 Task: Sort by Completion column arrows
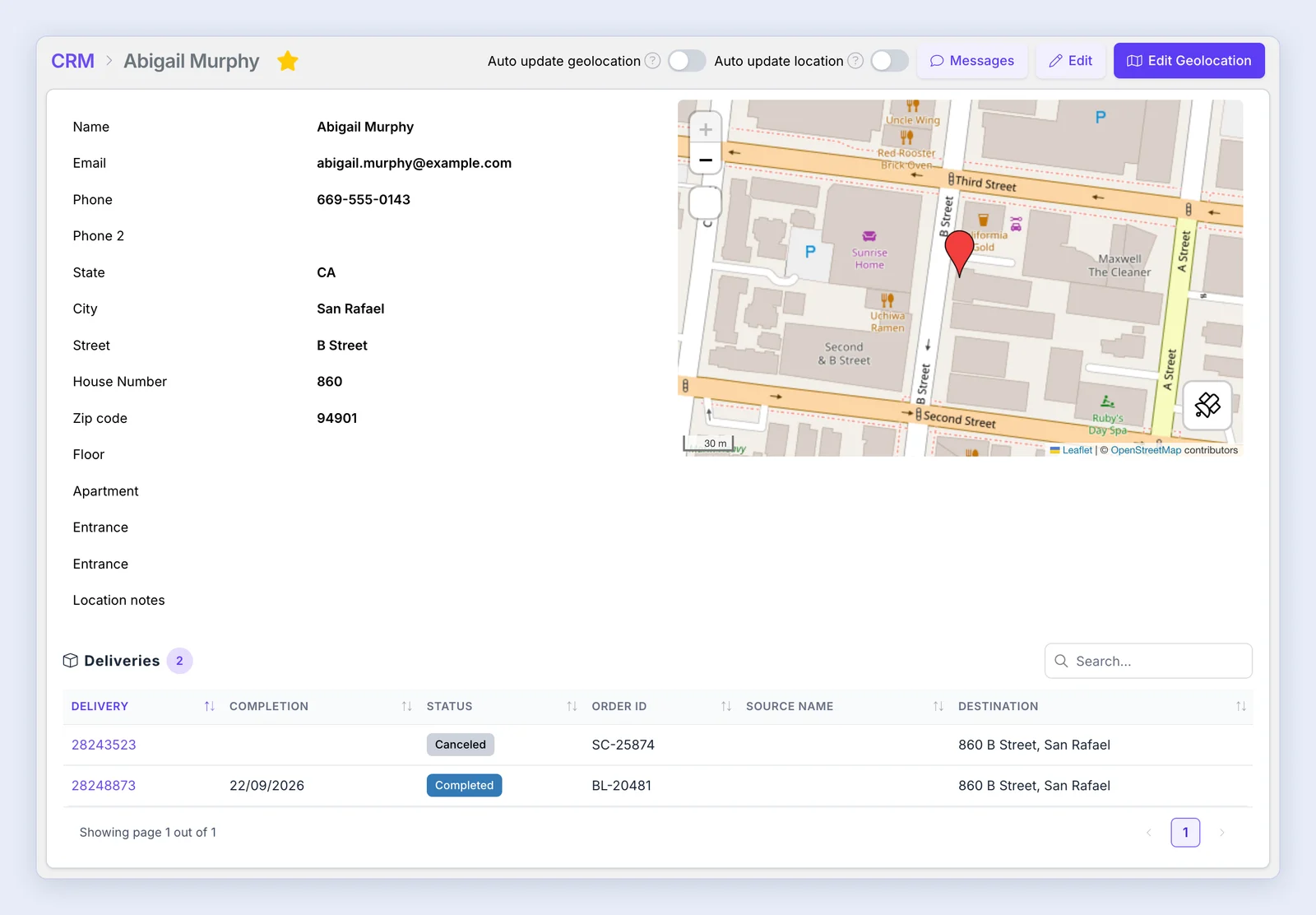(406, 707)
